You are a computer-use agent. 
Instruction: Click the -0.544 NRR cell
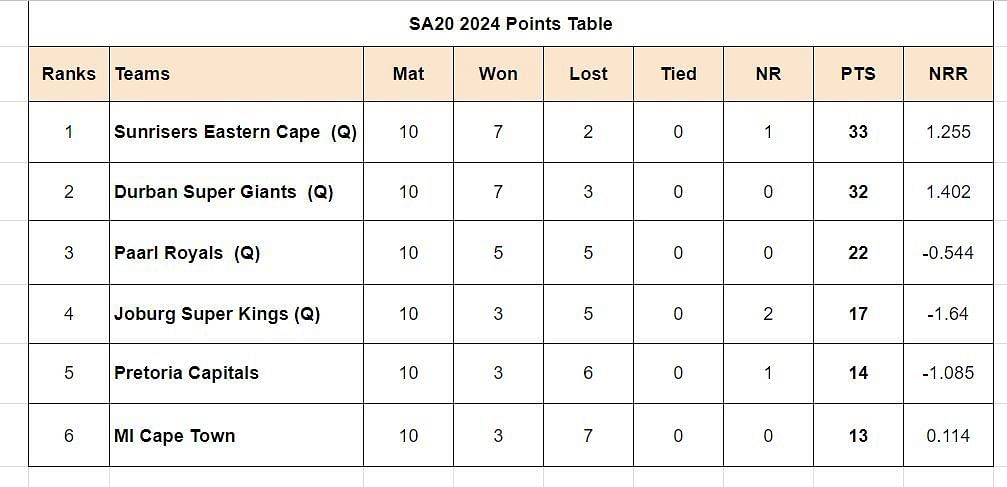pyautogui.click(x=948, y=252)
